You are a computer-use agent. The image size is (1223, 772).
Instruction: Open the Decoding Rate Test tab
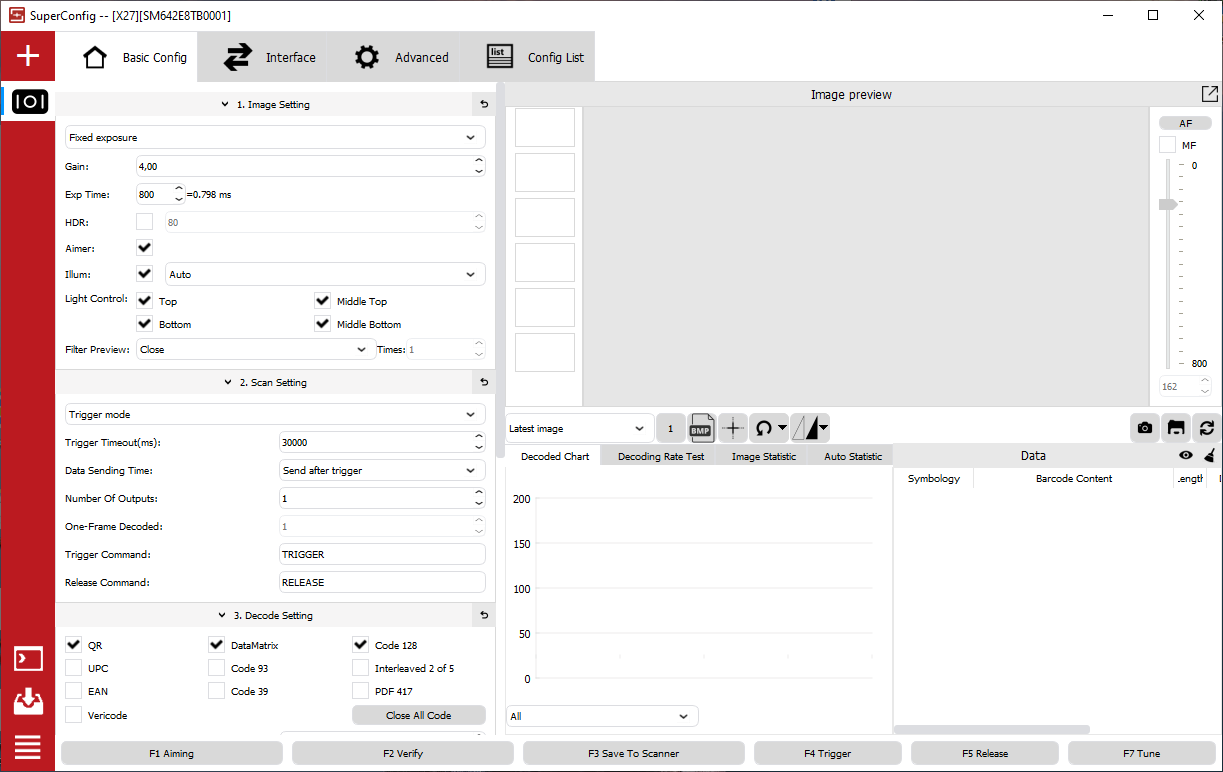(x=660, y=456)
